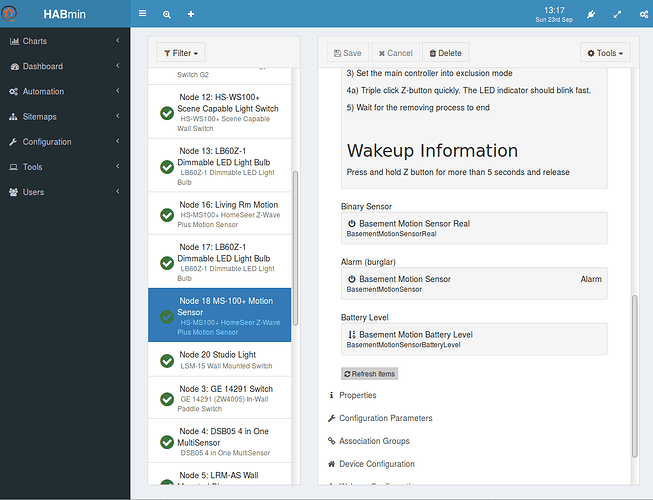Expand the Properties section
This screenshot has width=653, height=500.
coord(357,395)
